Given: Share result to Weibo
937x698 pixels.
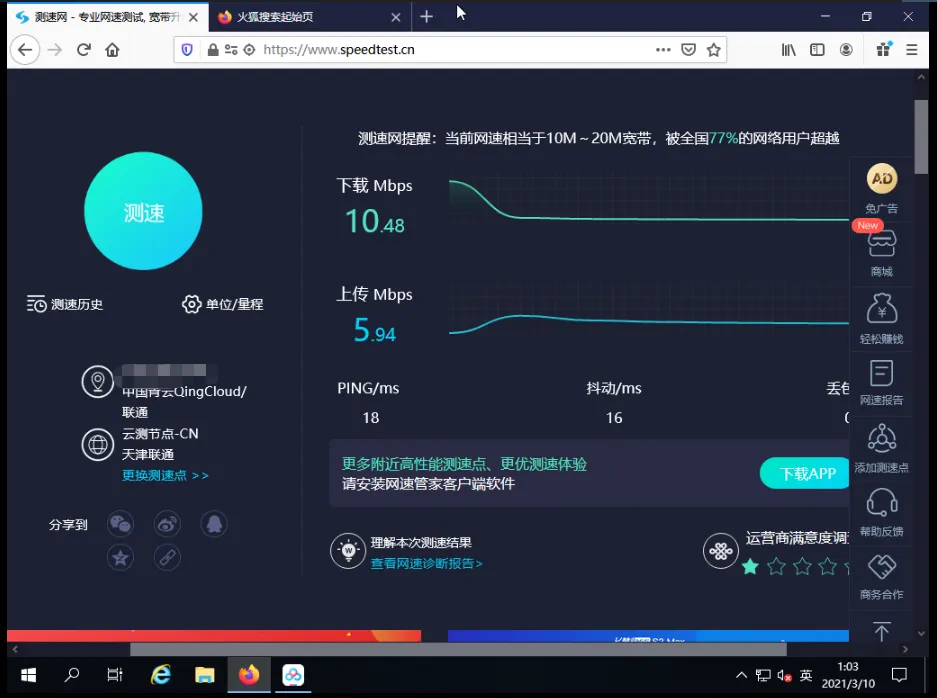Looking at the screenshot, I should point(167,523).
